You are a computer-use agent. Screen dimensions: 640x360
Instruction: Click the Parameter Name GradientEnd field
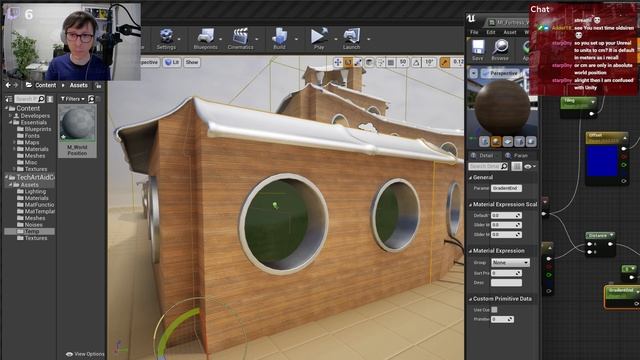[506, 188]
